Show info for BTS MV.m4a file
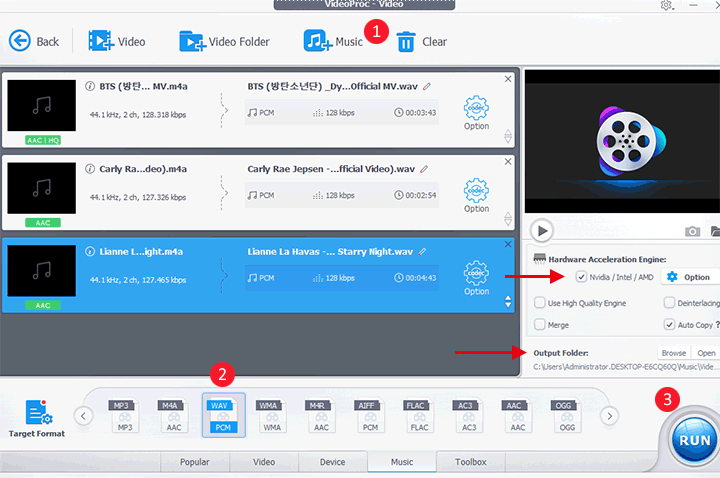 [90, 86]
